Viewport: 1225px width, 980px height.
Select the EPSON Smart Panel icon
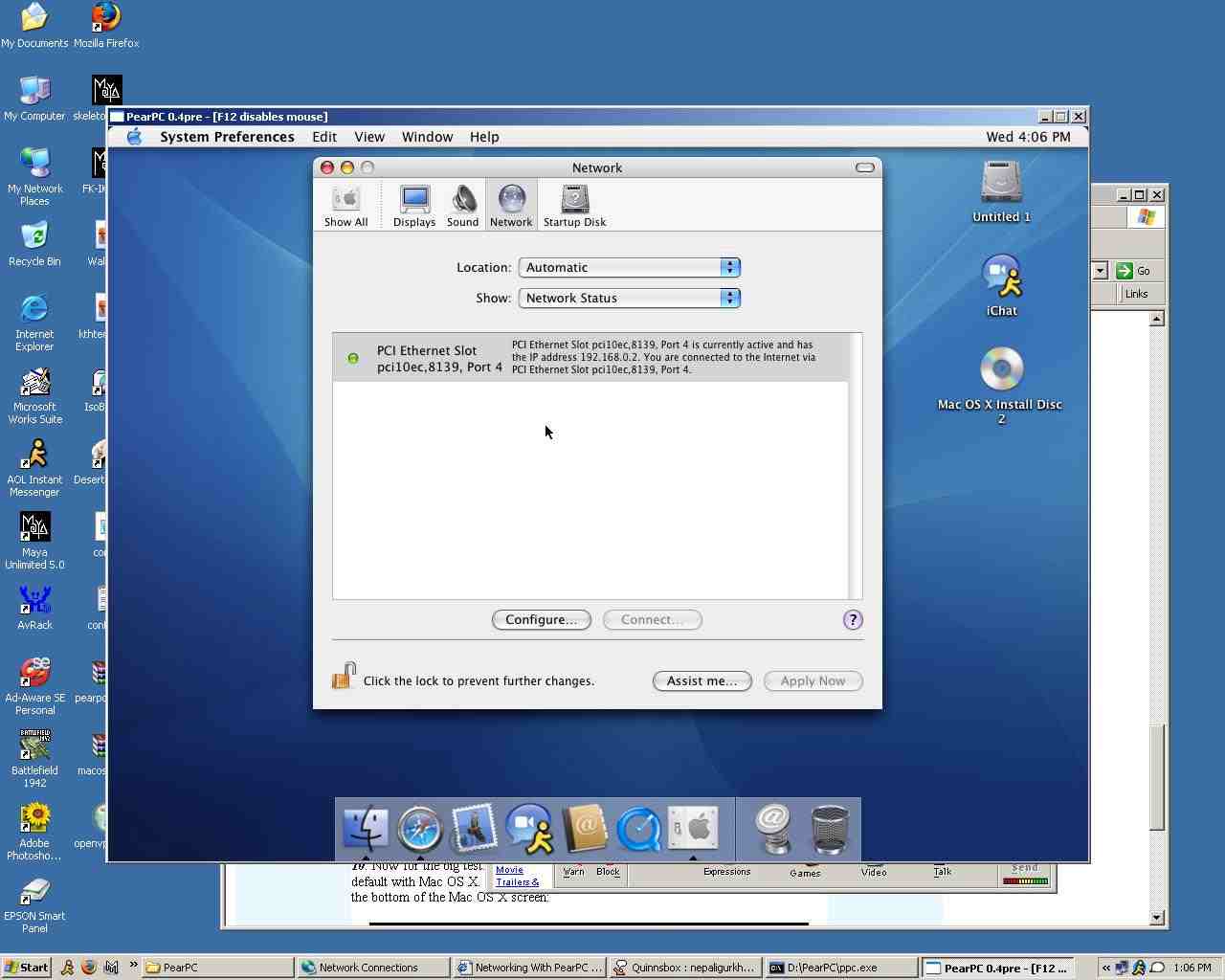34,904
